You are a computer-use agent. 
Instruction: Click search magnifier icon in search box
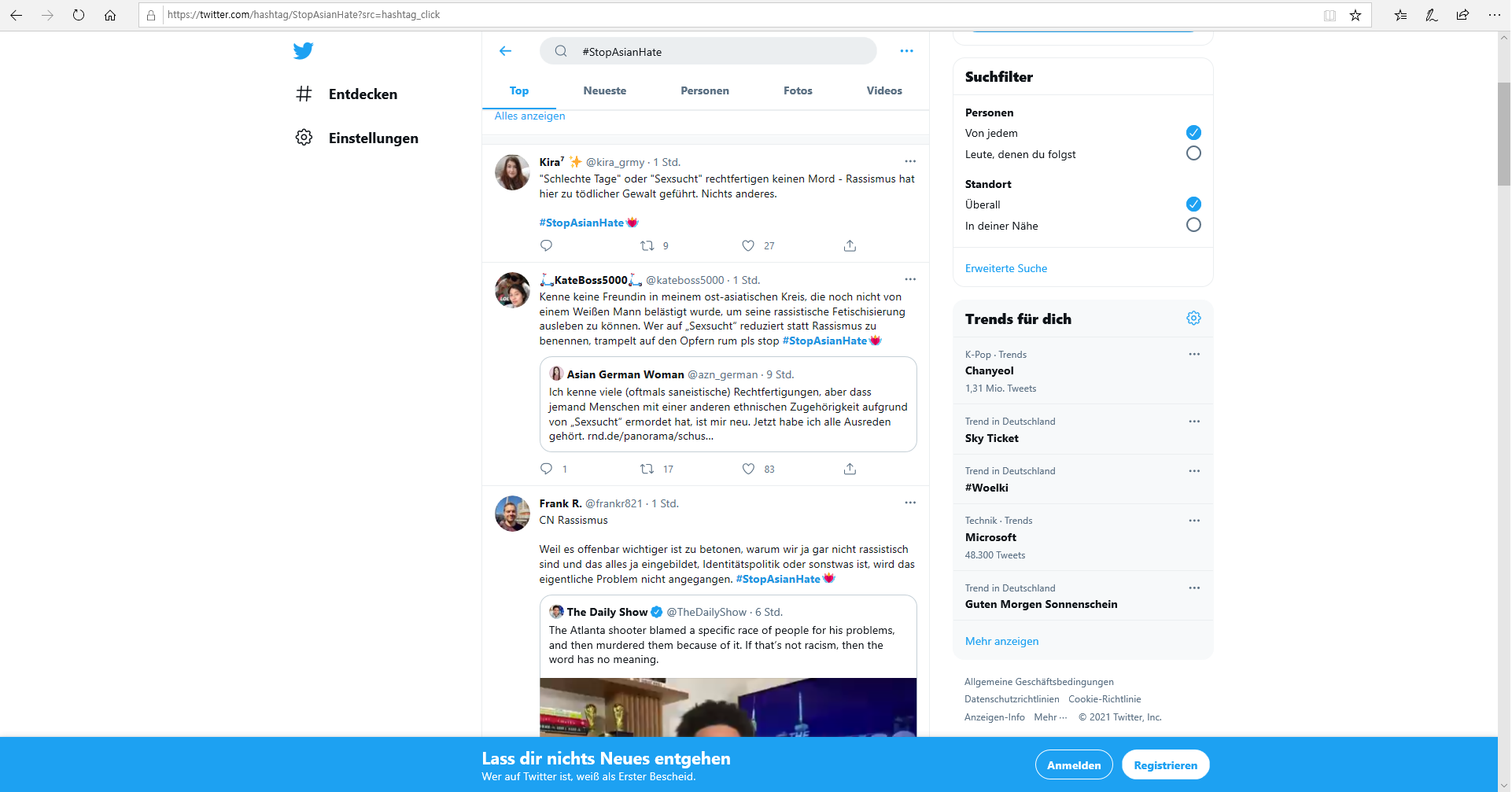(x=561, y=51)
